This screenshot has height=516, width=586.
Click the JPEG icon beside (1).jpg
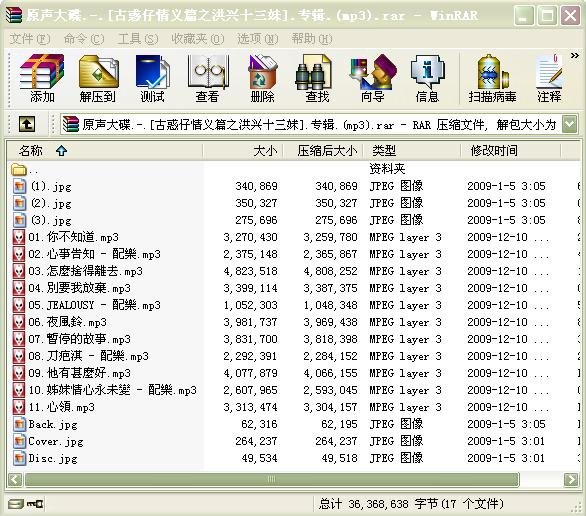click(19, 186)
